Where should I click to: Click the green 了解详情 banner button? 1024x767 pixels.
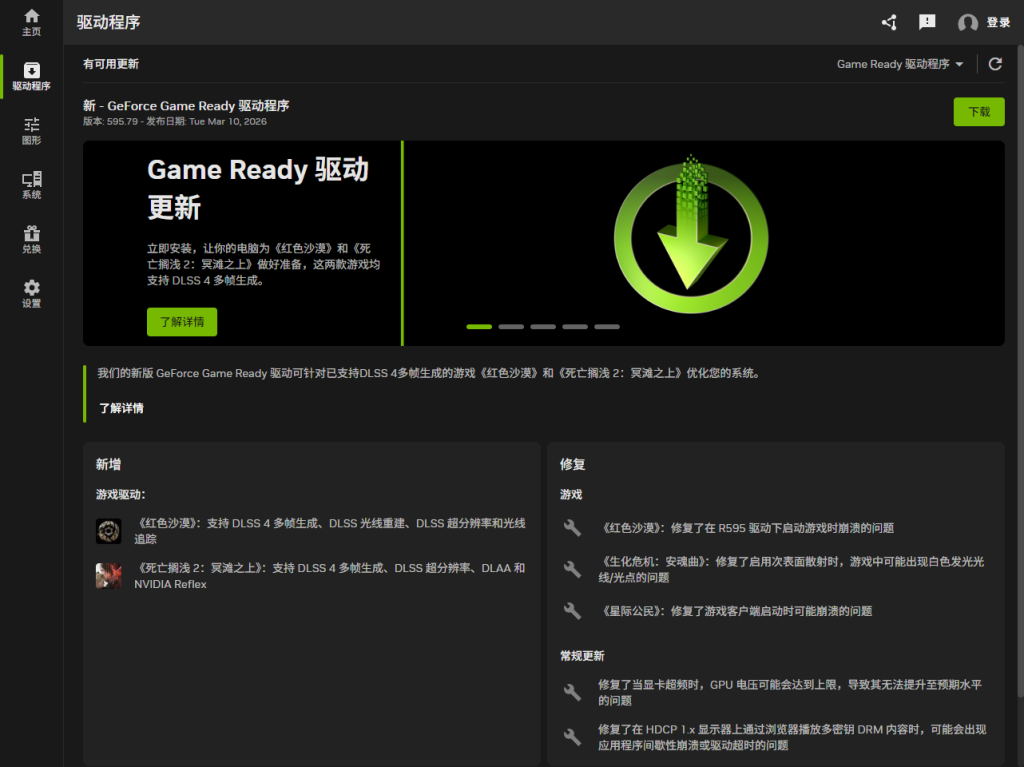coord(182,322)
